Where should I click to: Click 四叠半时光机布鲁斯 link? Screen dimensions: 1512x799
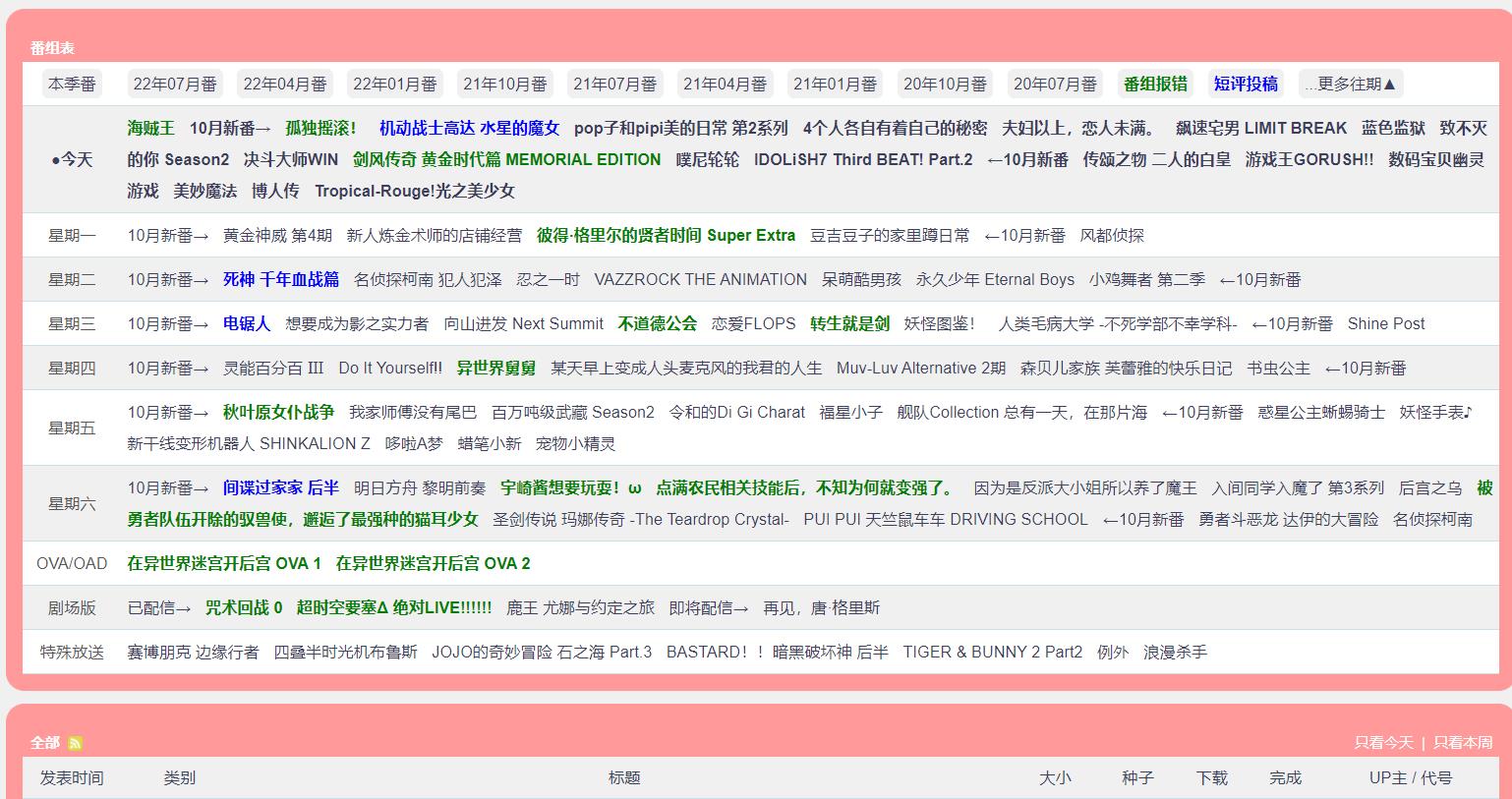click(x=345, y=652)
